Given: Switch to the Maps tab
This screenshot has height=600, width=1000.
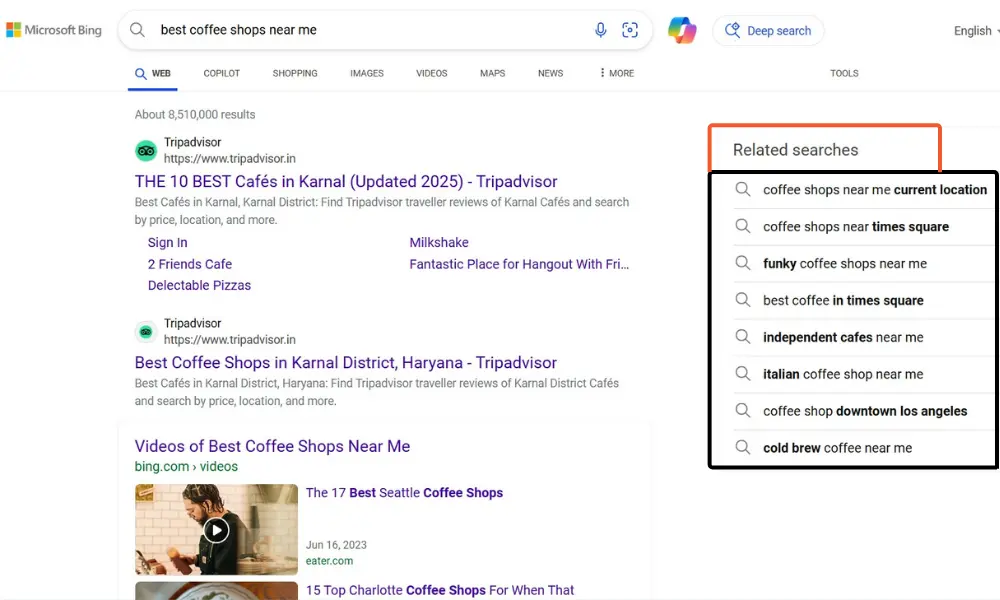Looking at the screenshot, I should point(492,73).
